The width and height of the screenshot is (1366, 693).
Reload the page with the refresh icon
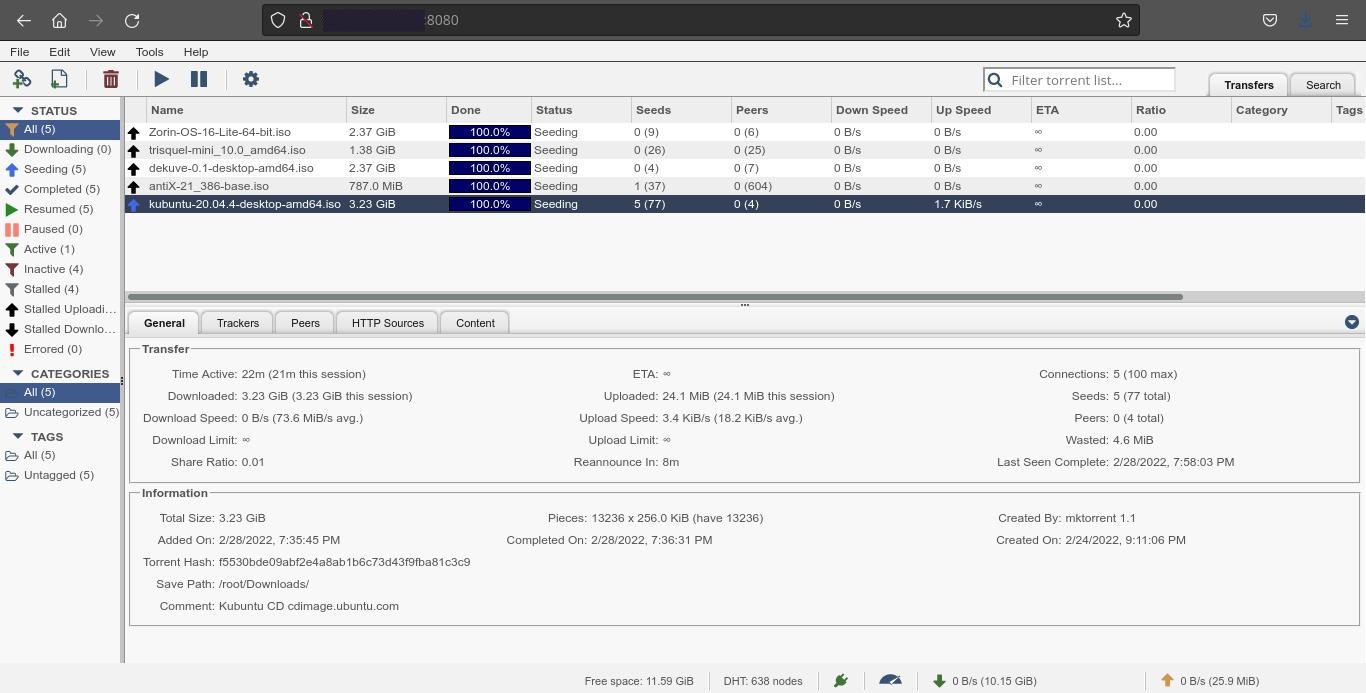[131, 20]
